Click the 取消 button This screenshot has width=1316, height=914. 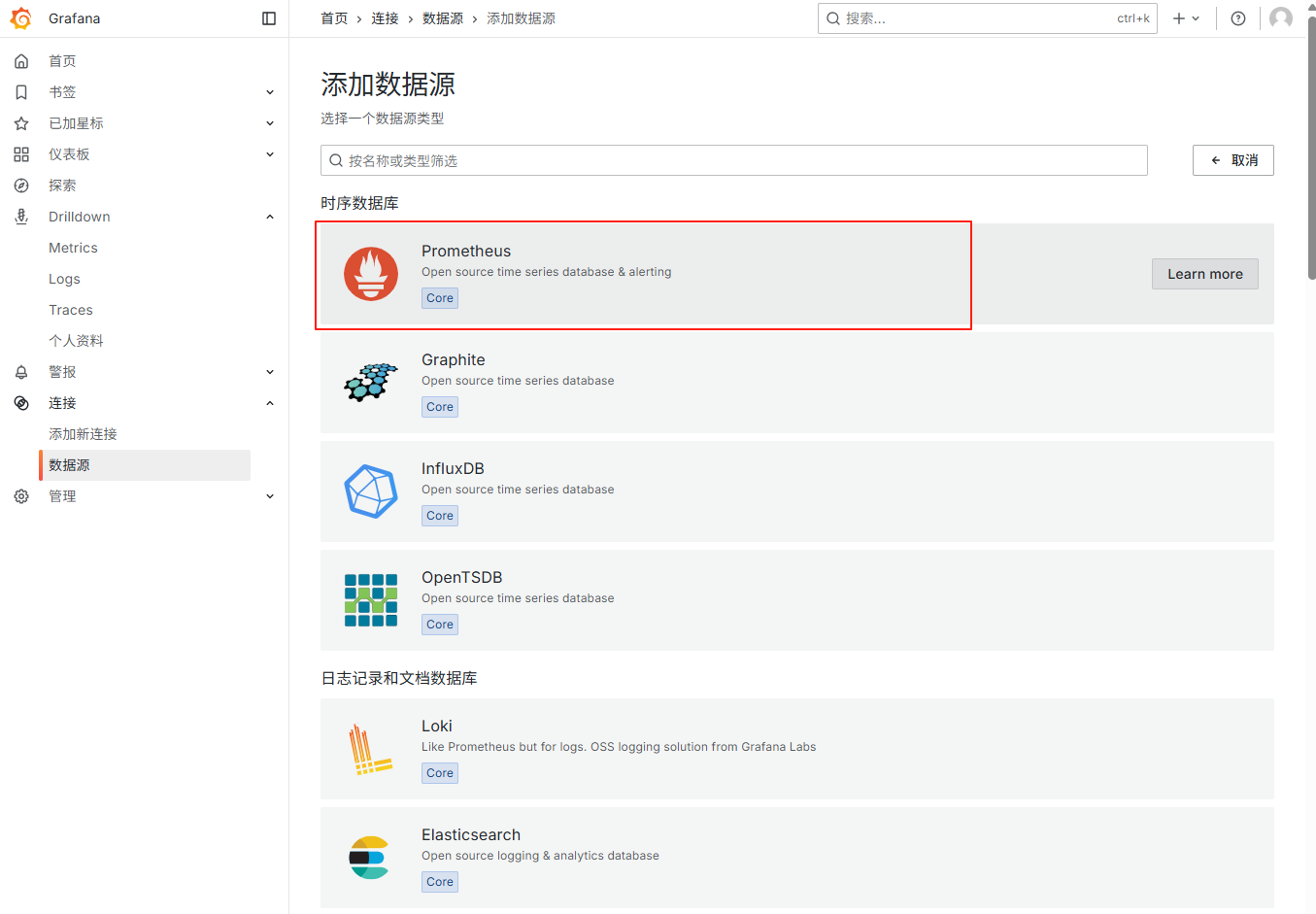(1233, 160)
